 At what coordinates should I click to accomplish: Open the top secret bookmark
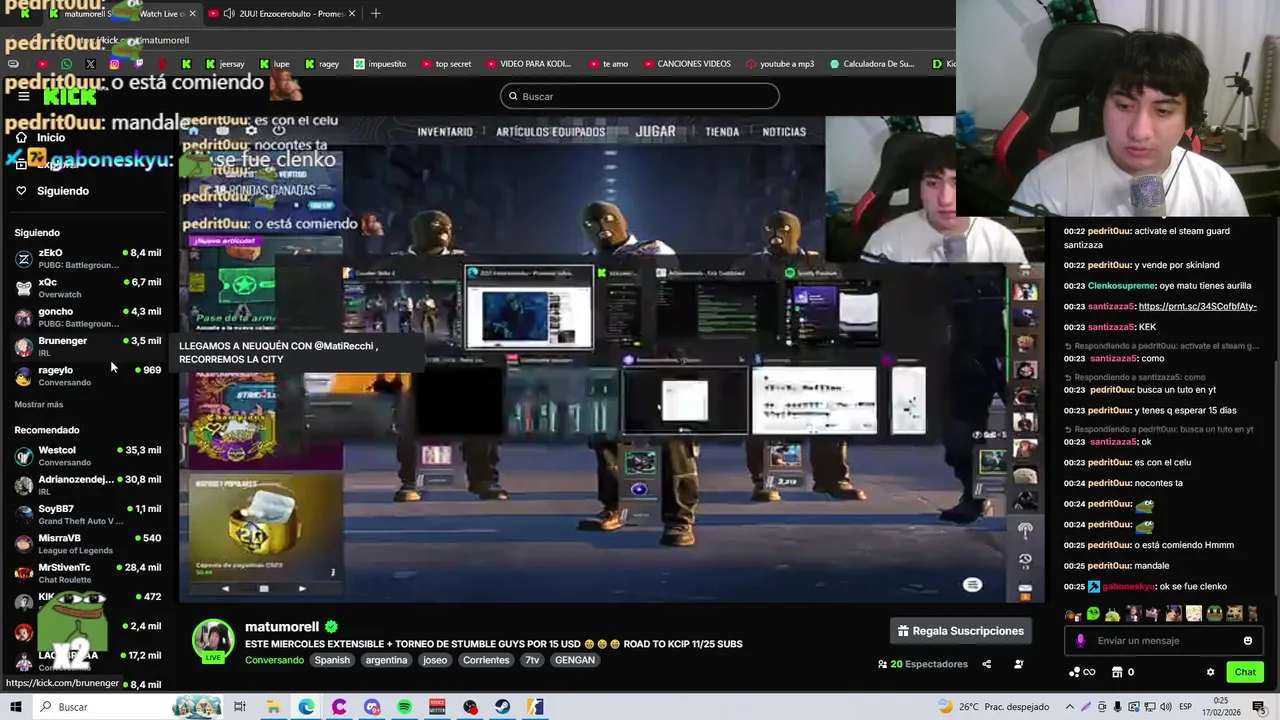[x=446, y=64]
